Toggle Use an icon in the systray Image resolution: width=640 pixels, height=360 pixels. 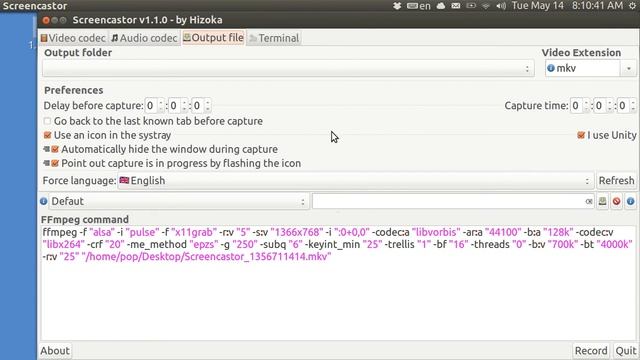click(x=47, y=135)
